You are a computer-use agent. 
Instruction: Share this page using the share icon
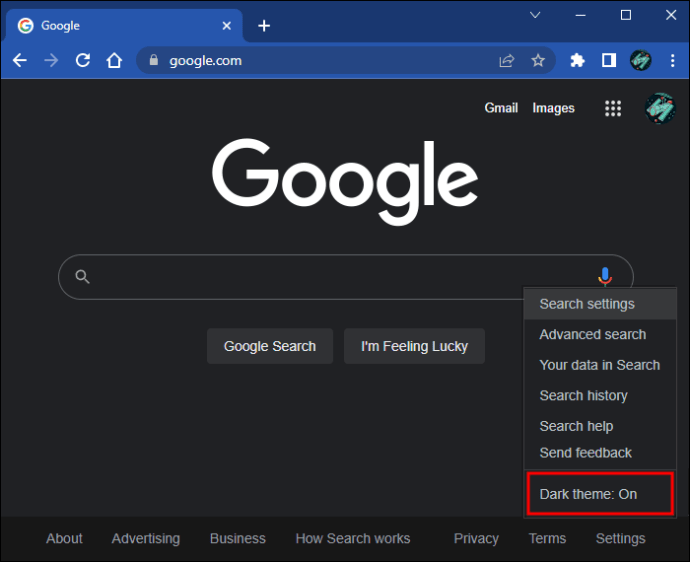[506, 60]
